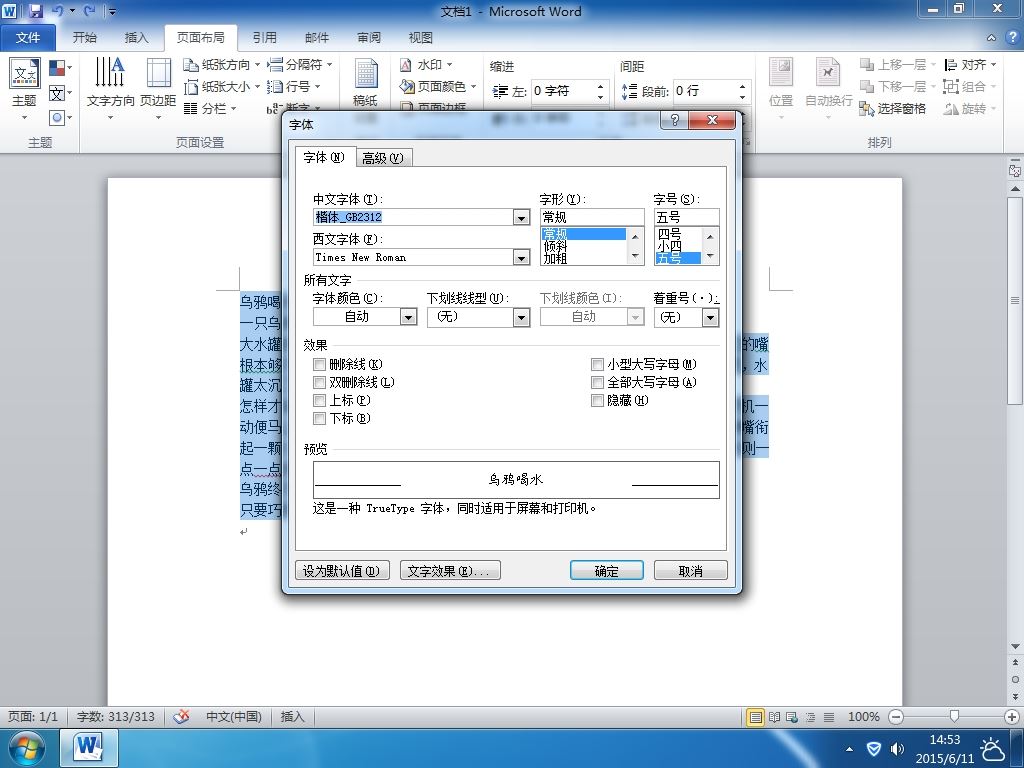1024x768 pixels.
Task: Click Wrap Text (自动换行) icon
Action: [x=828, y=89]
